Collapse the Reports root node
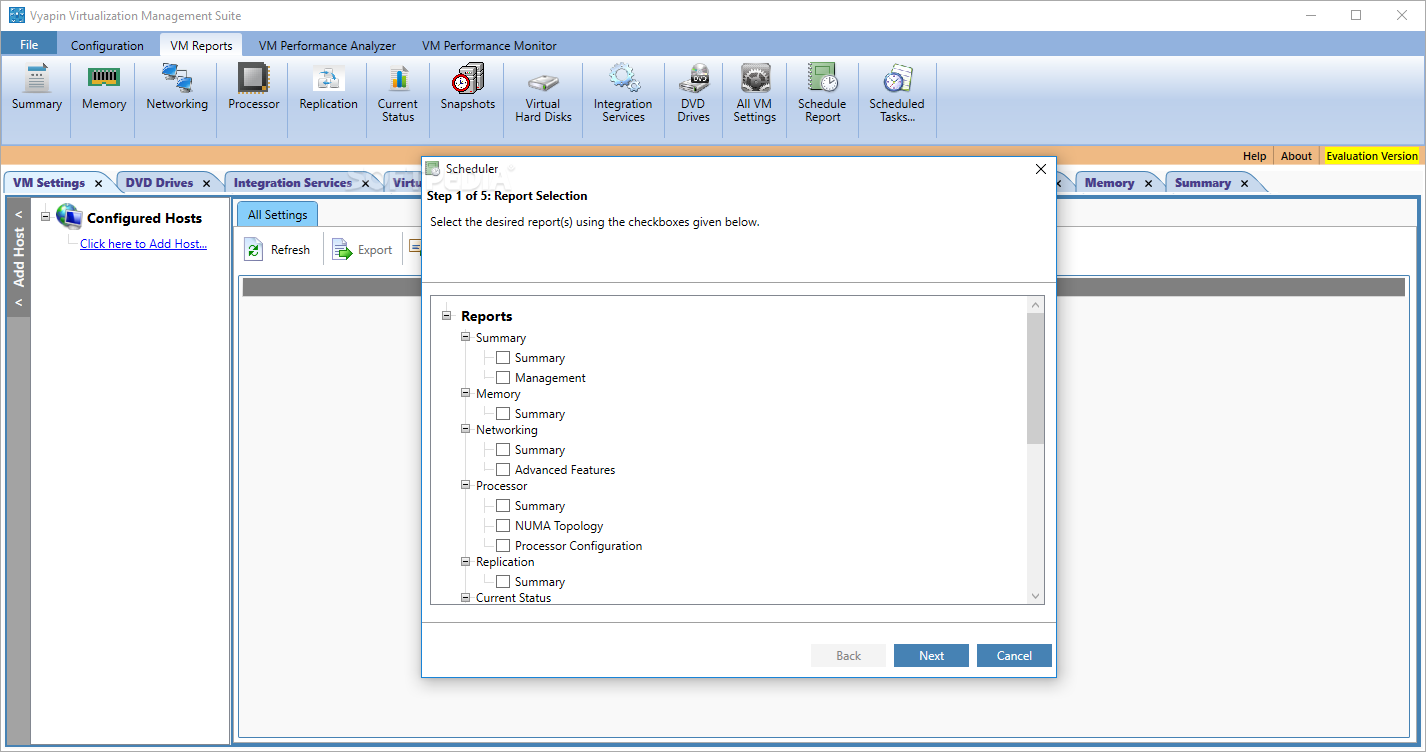The height and width of the screenshot is (752, 1426). (446, 315)
